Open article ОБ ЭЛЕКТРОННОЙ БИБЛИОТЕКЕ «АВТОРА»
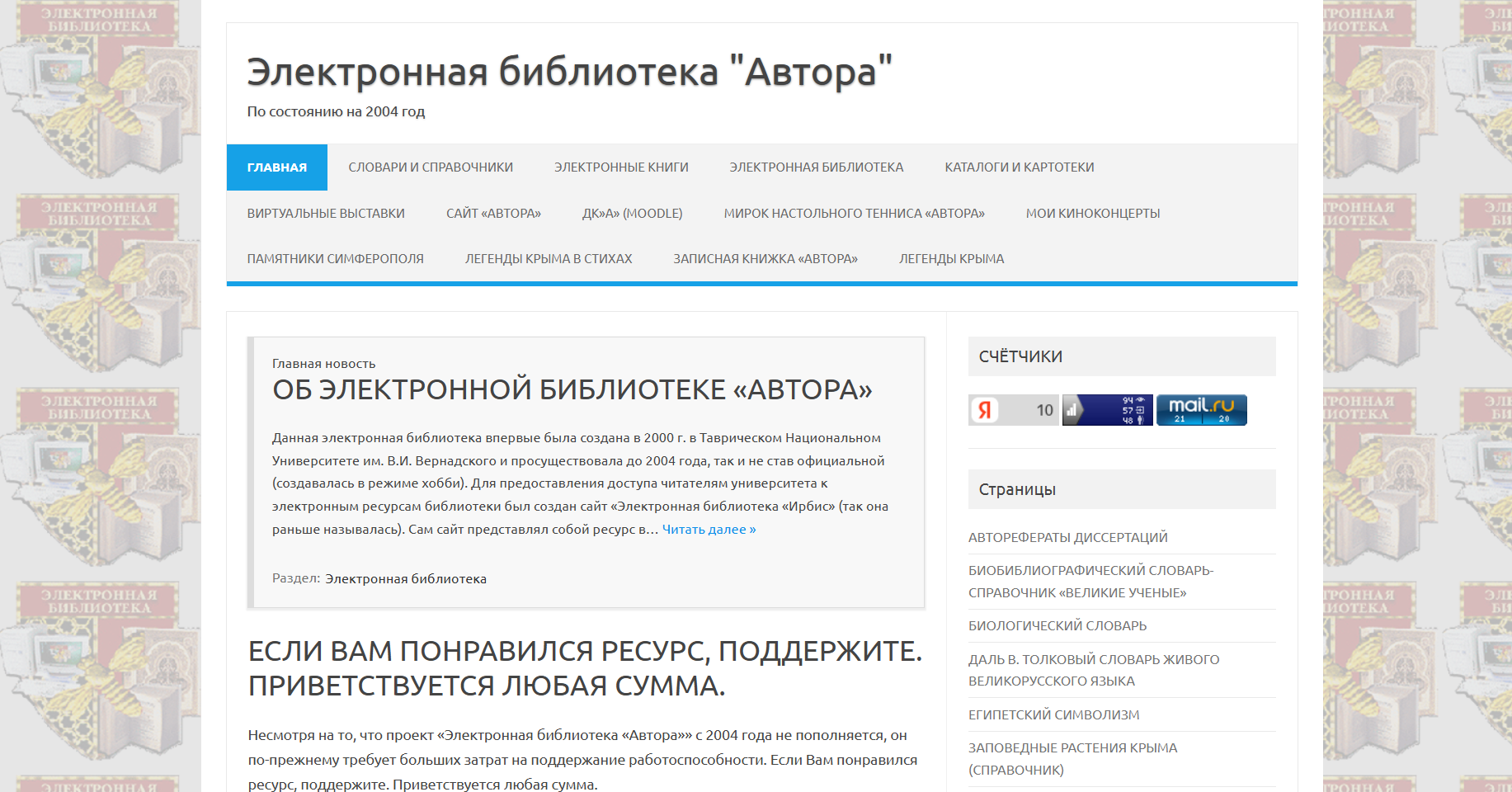This screenshot has width=1512, height=792. 572,389
